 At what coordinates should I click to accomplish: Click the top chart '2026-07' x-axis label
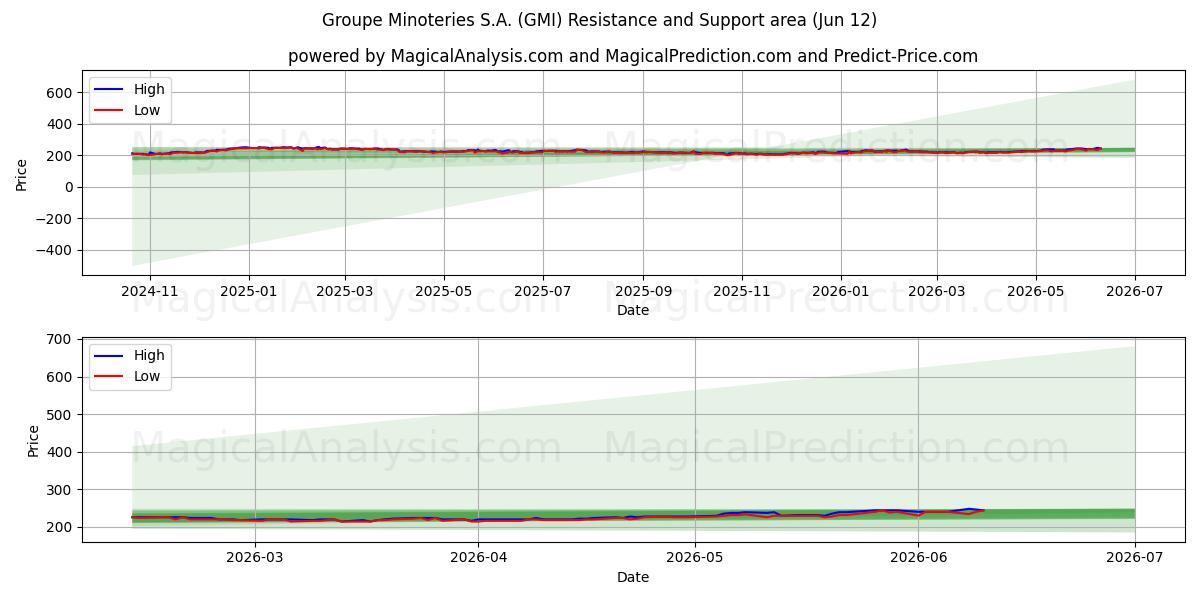[1134, 292]
